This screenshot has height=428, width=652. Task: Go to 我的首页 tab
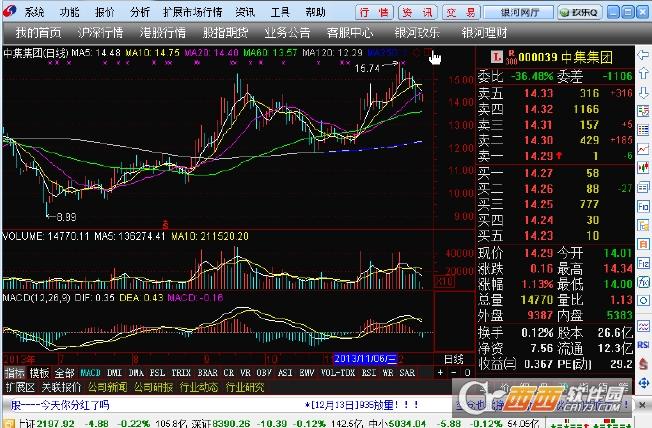click(38, 32)
